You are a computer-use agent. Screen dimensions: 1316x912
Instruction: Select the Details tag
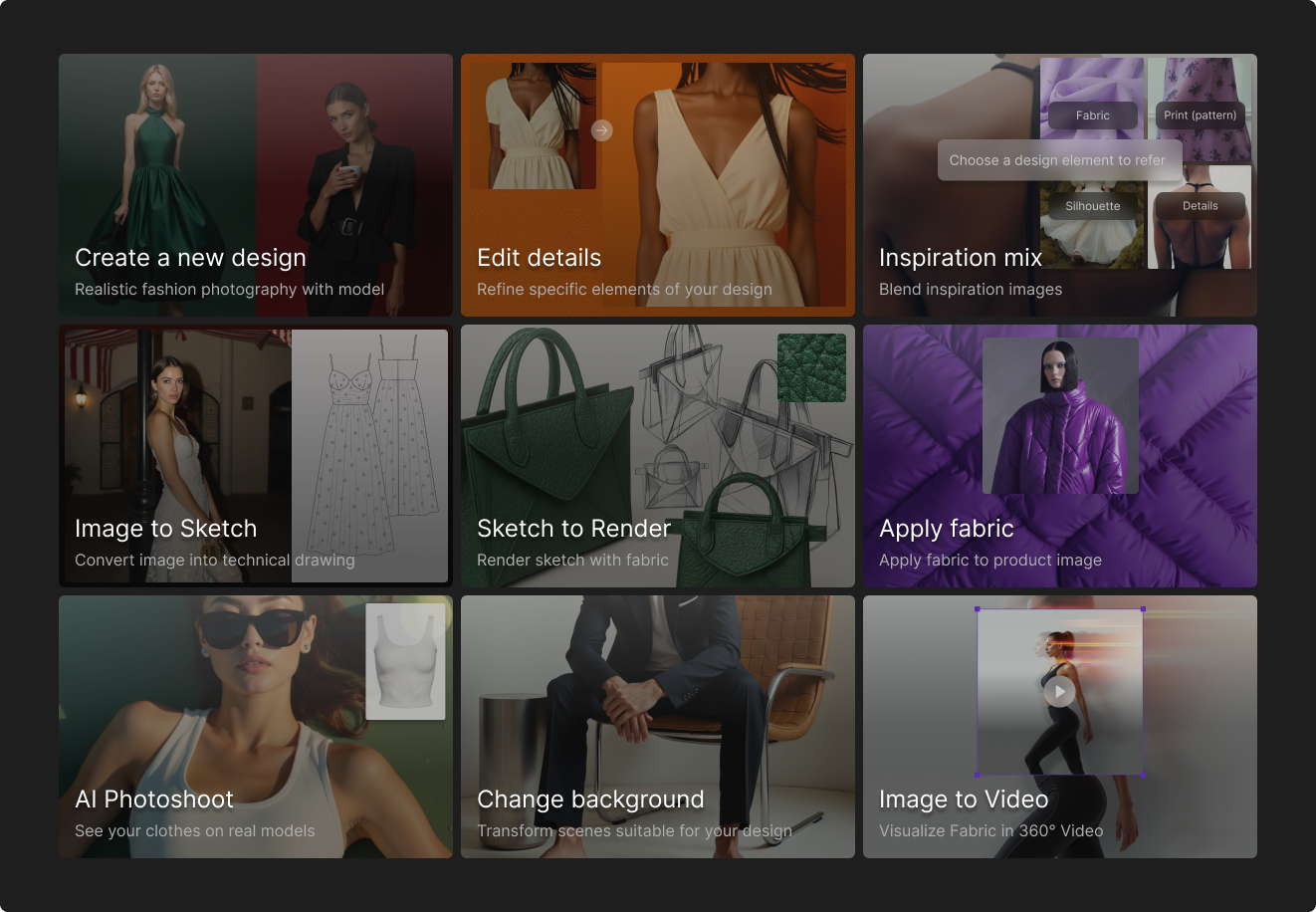click(x=1200, y=206)
